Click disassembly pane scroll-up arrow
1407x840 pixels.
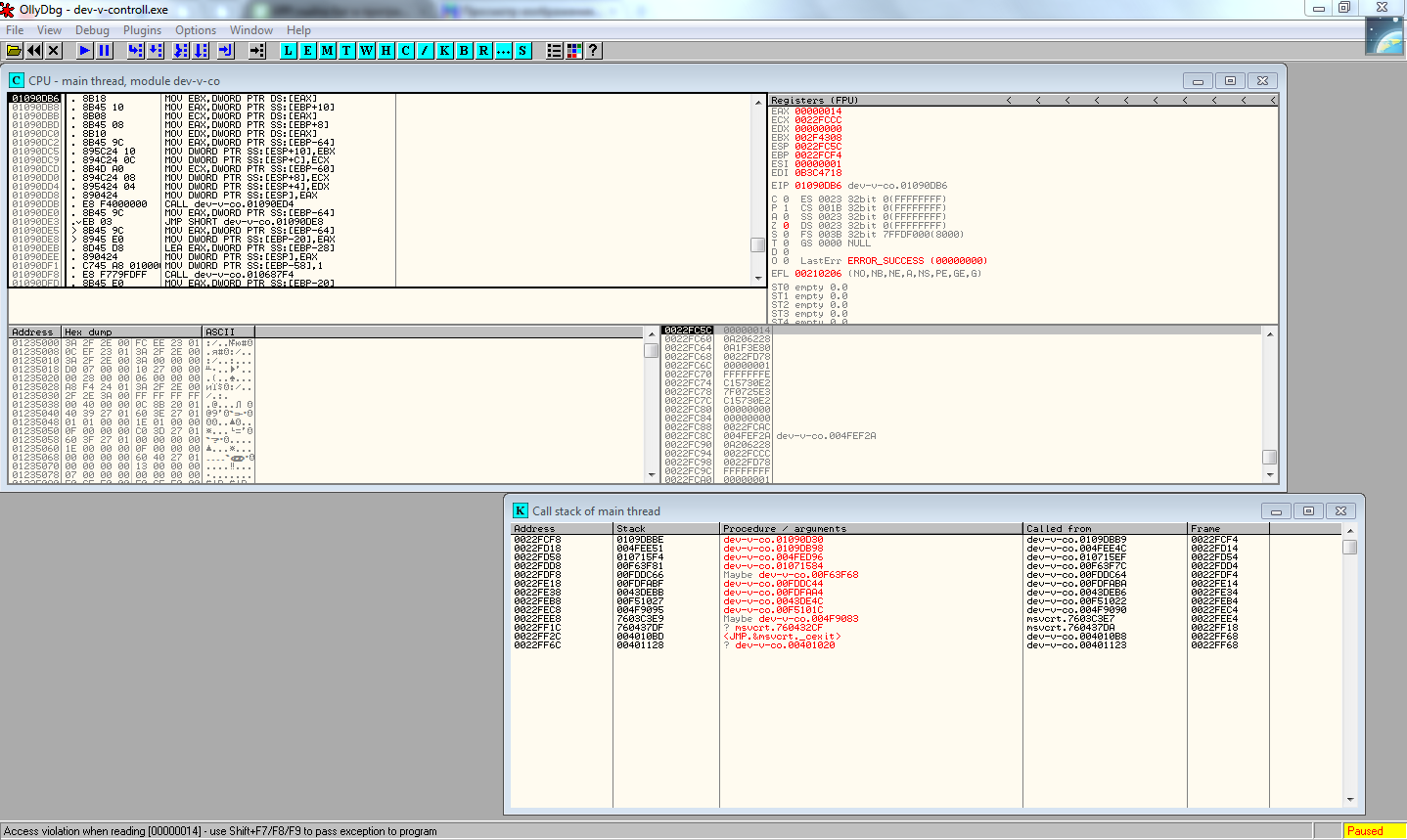coord(758,102)
